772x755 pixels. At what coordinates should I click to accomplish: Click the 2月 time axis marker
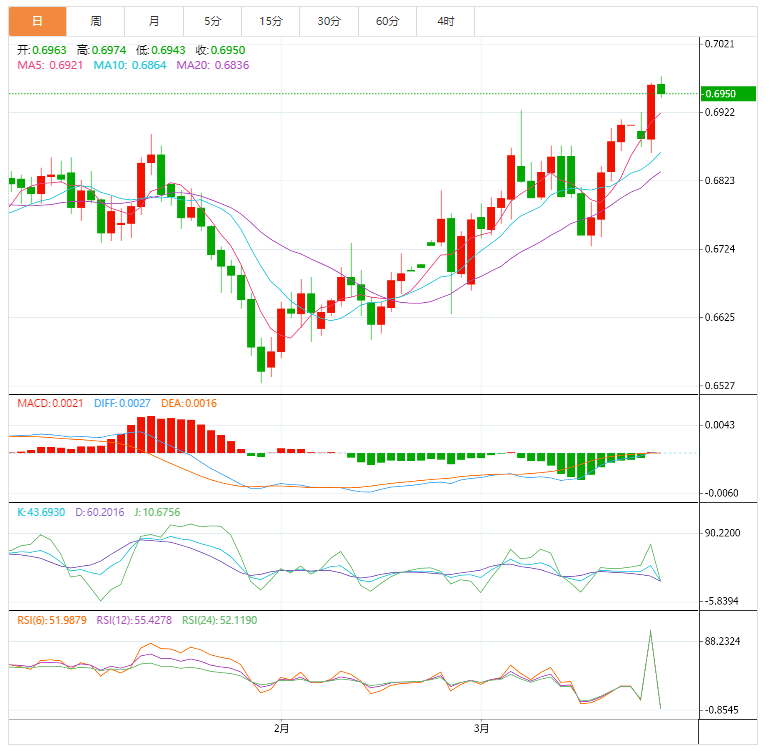[x=282, y=728]
